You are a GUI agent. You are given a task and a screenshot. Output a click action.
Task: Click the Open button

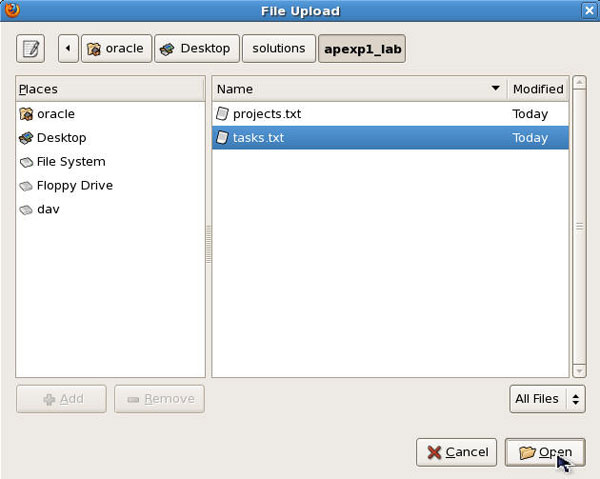[x=545, y=452]
